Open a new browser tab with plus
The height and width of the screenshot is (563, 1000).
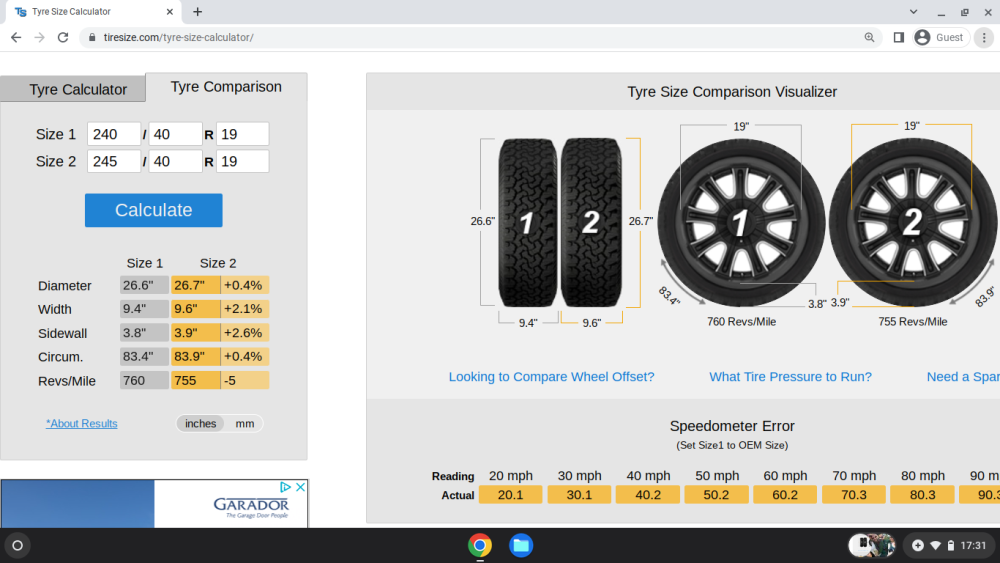point(198,11)
